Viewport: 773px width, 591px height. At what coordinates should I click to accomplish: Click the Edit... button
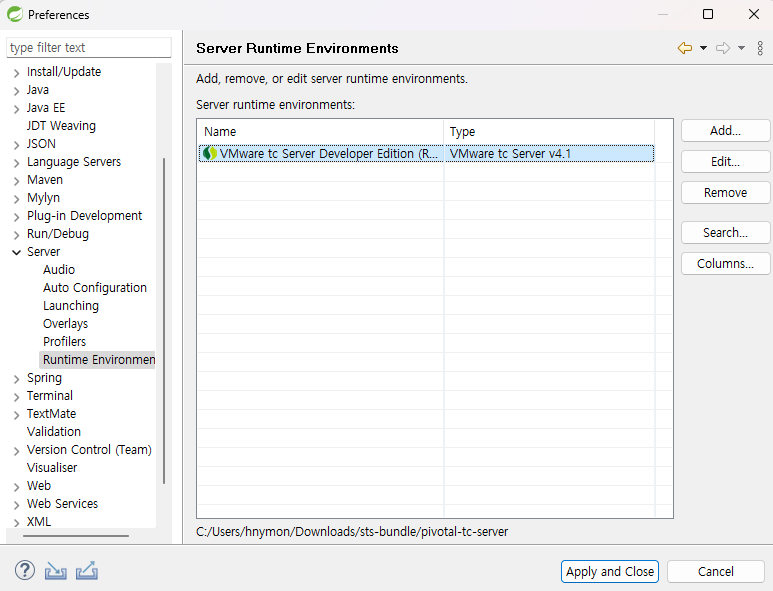click(x=725, y=162)
